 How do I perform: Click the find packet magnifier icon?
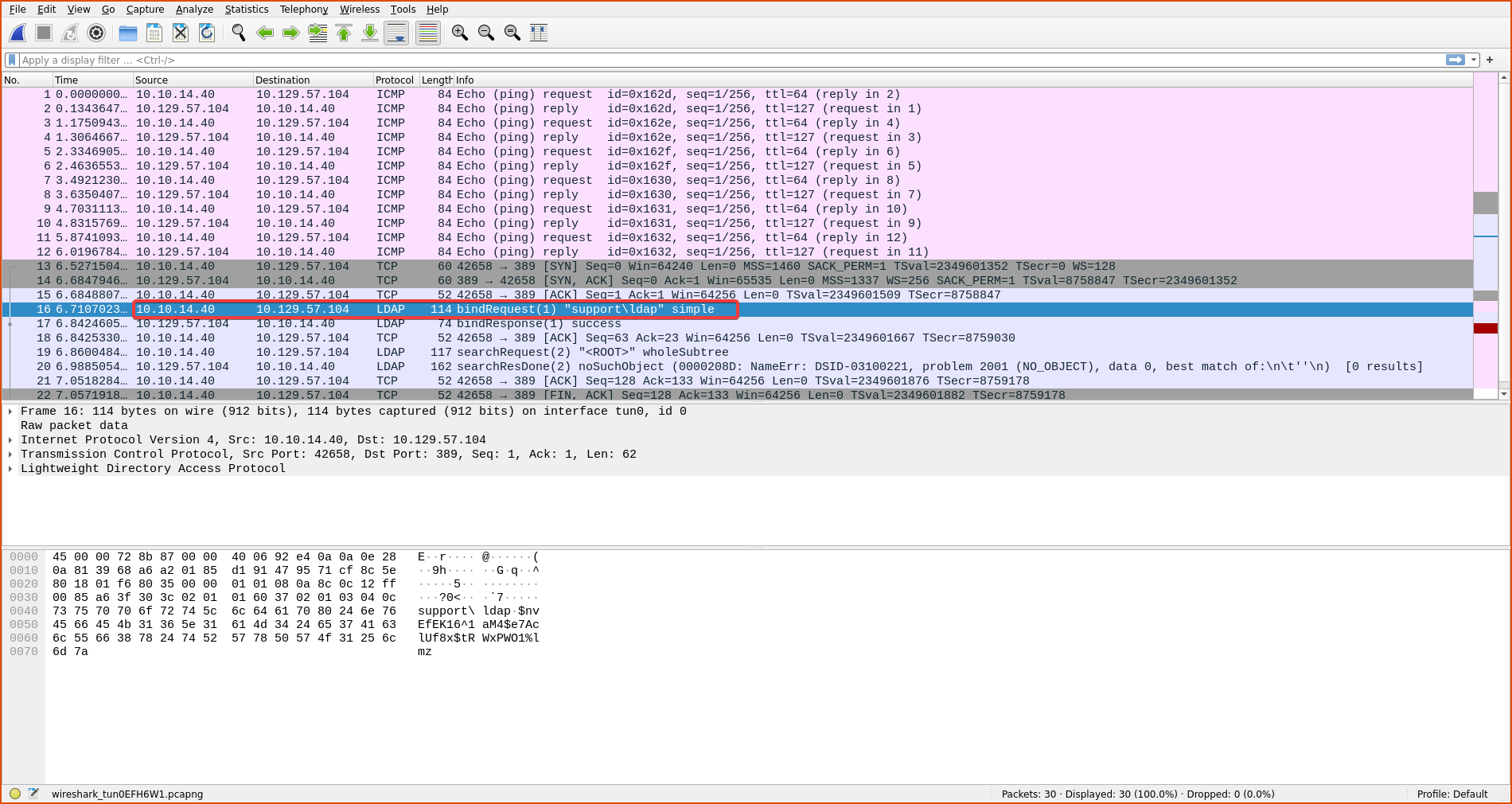tap(238, 33)
